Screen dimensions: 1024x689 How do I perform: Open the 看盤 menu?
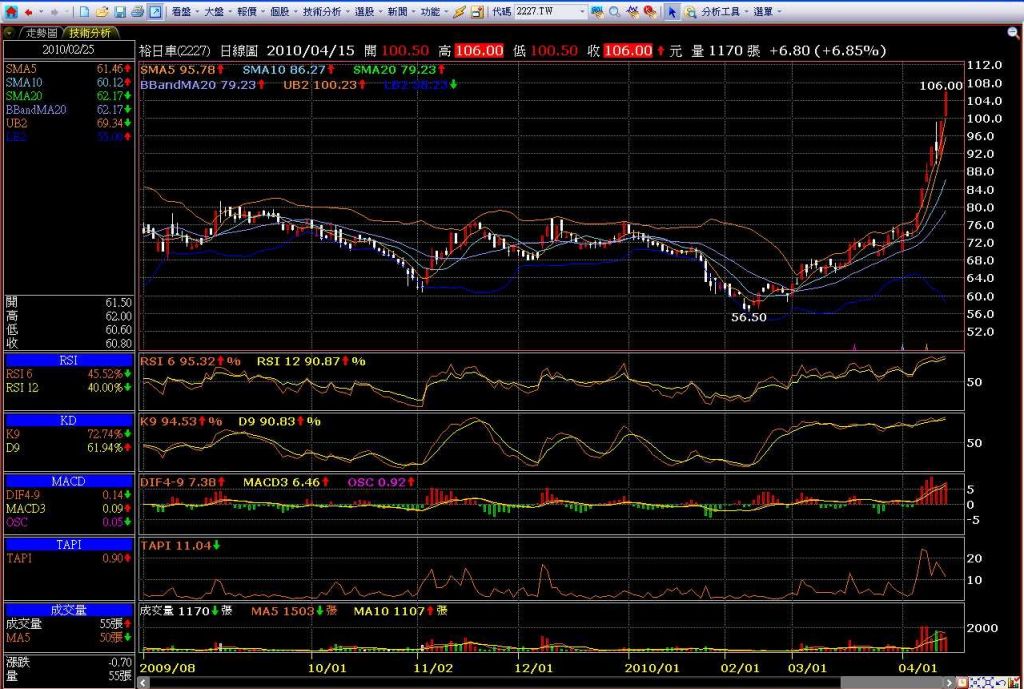[185, 12]
